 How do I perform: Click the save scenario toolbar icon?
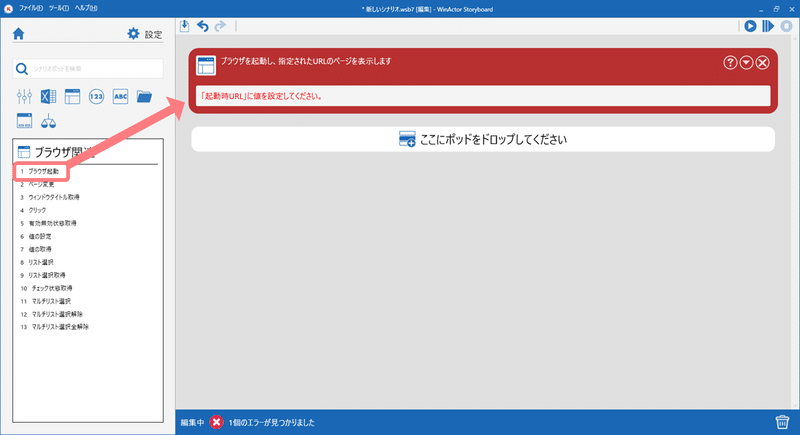point(185,26)
